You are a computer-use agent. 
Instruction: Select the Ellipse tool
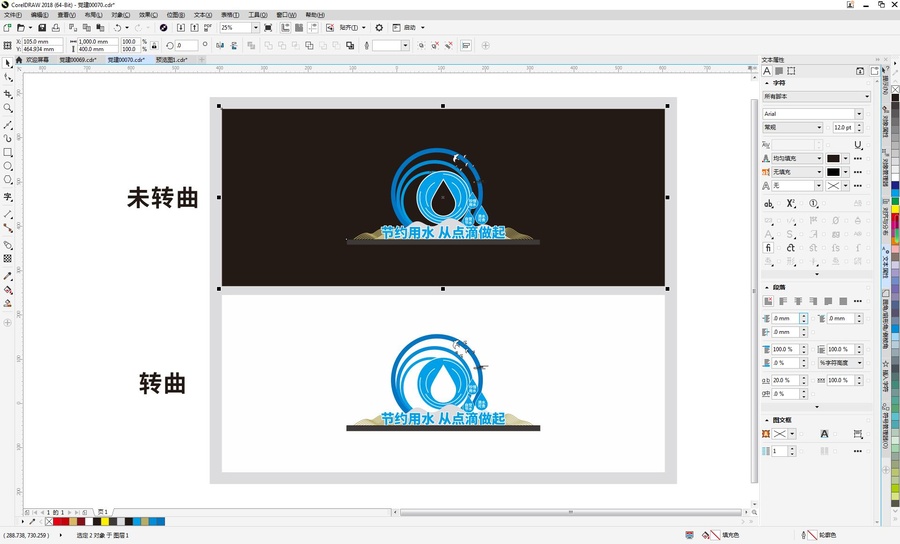[7, 166]
